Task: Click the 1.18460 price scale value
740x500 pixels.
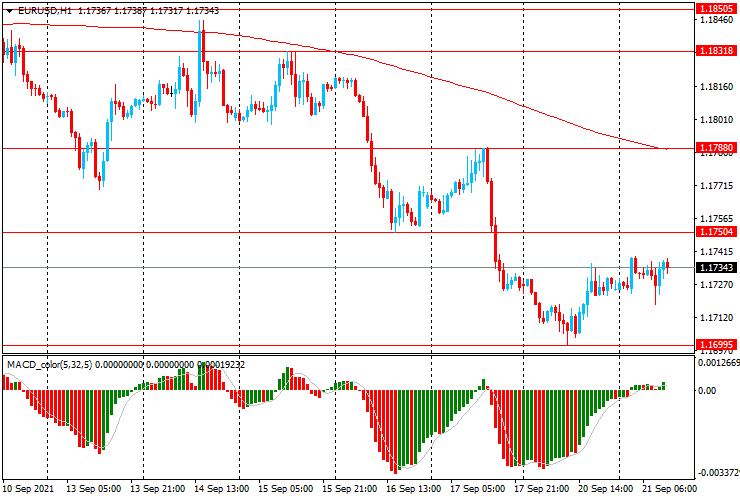Action: [x=717, y=19]
